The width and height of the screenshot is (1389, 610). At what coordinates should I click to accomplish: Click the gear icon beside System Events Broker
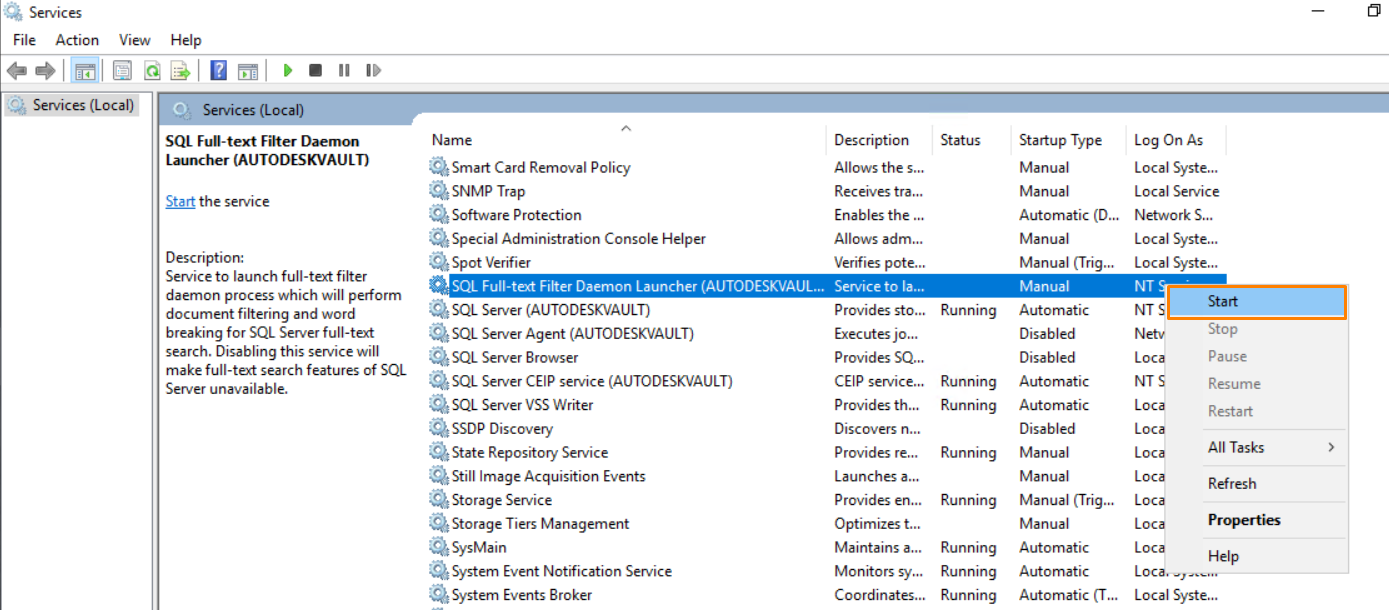(x=439, y=595)
